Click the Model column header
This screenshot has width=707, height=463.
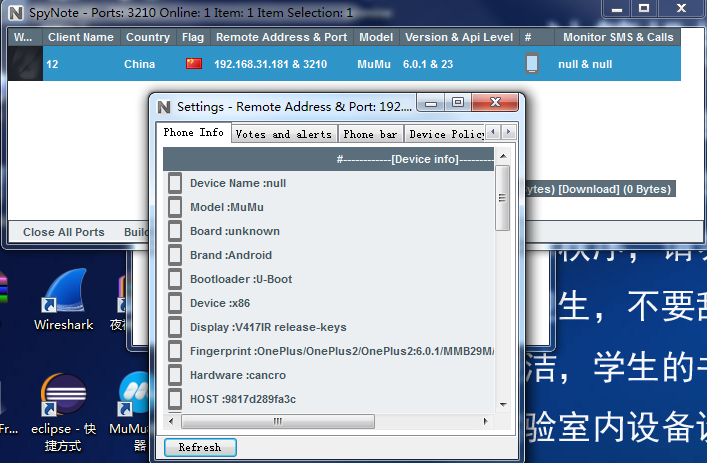(x=376, y=37)
